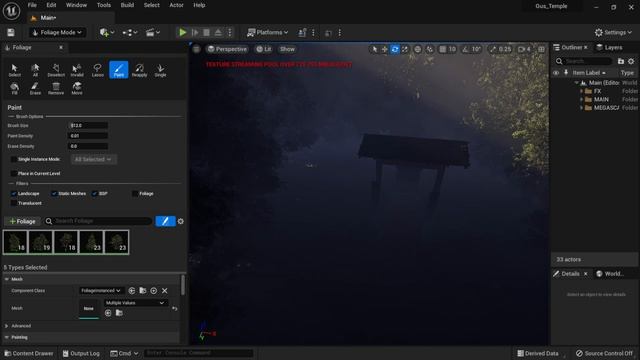The image size is (640, 360).
Task: Switch to the Erase tool
Action: (x=35, y=88)
